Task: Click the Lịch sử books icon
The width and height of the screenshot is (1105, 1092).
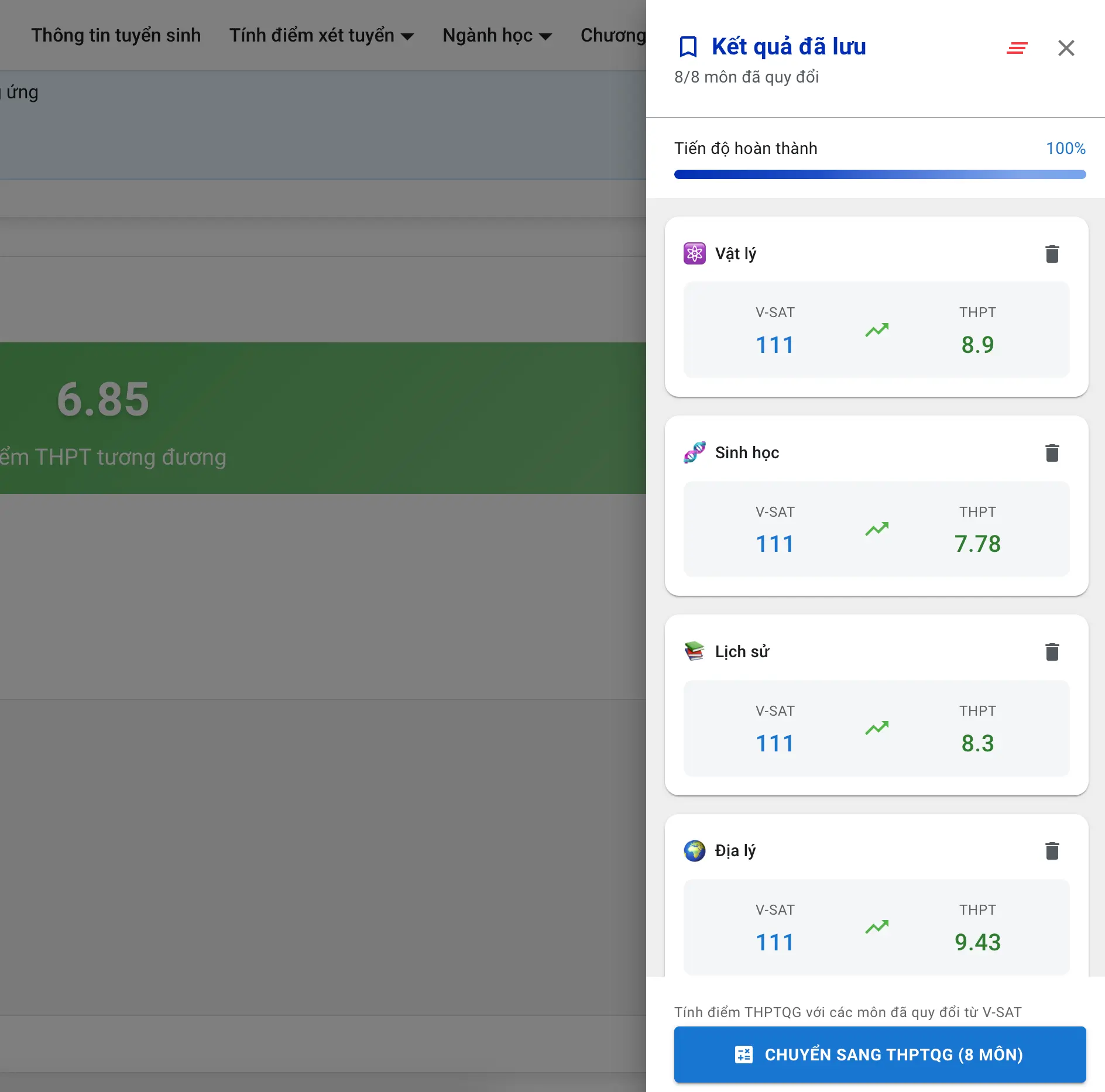Action: click(x=695, y=651)
